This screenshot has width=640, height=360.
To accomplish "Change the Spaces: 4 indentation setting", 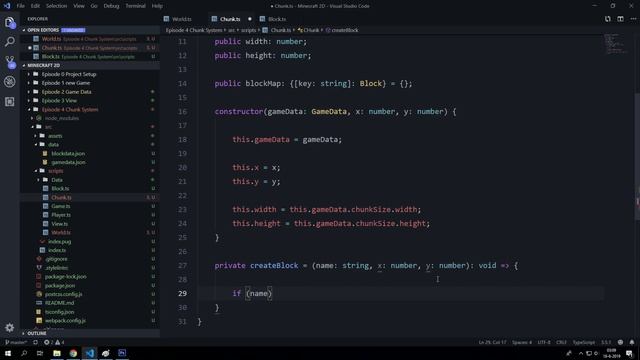I will [522, 342].
